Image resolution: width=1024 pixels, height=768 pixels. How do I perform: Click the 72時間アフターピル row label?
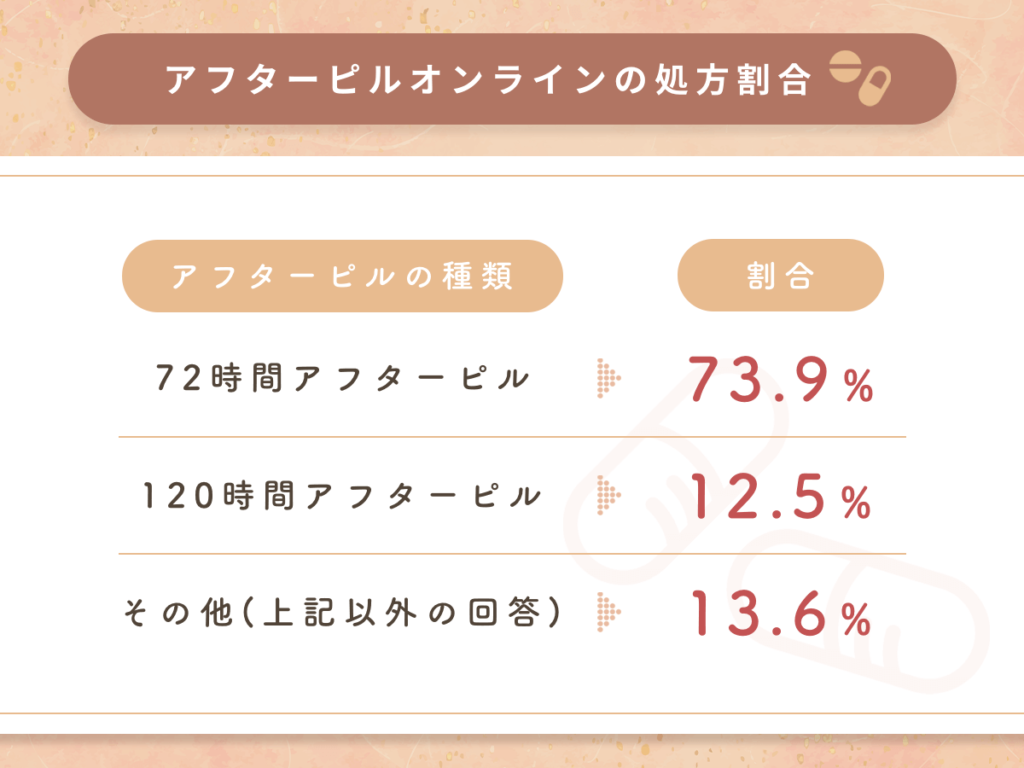click(x=342, y=379)
